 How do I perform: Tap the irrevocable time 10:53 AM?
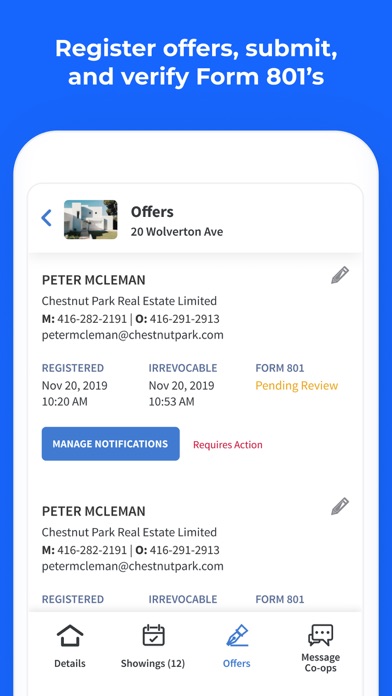coord(171,402)
